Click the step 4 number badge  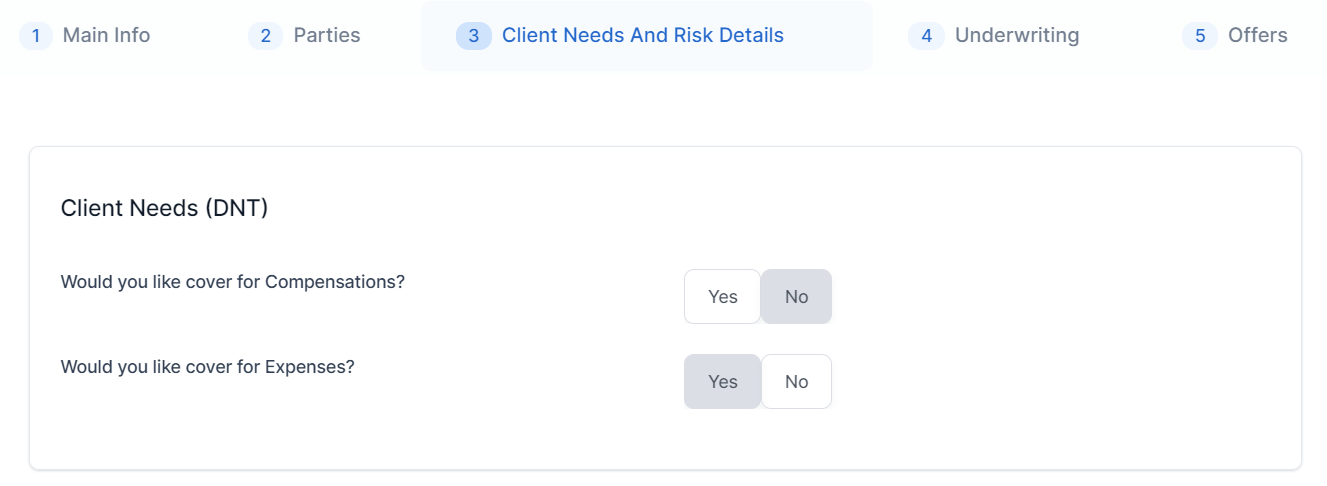click(926, 36)
